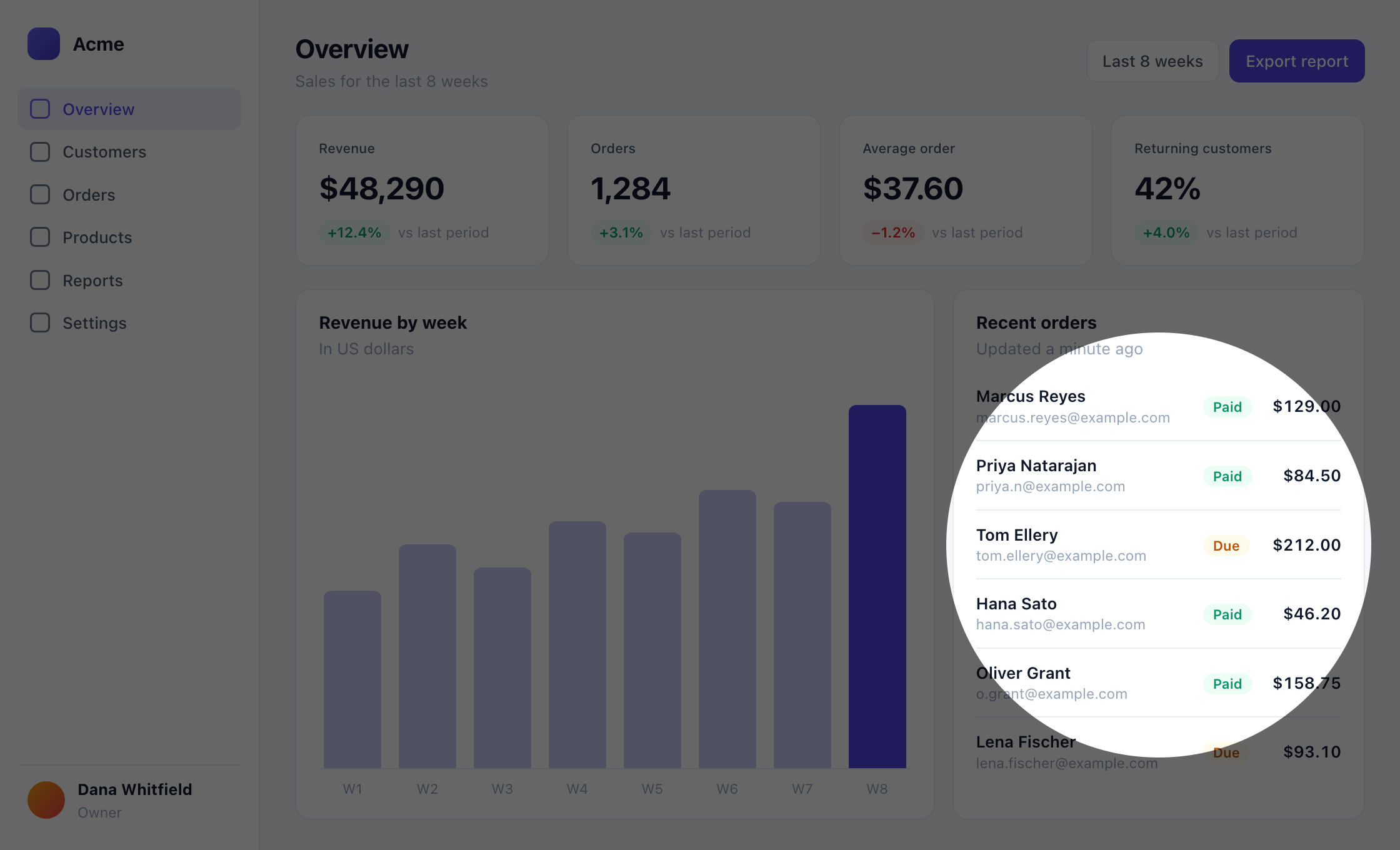Select the W4 revenue bar
The width and height of the screenshot is (1400, 850).
(x=577, y=644)
